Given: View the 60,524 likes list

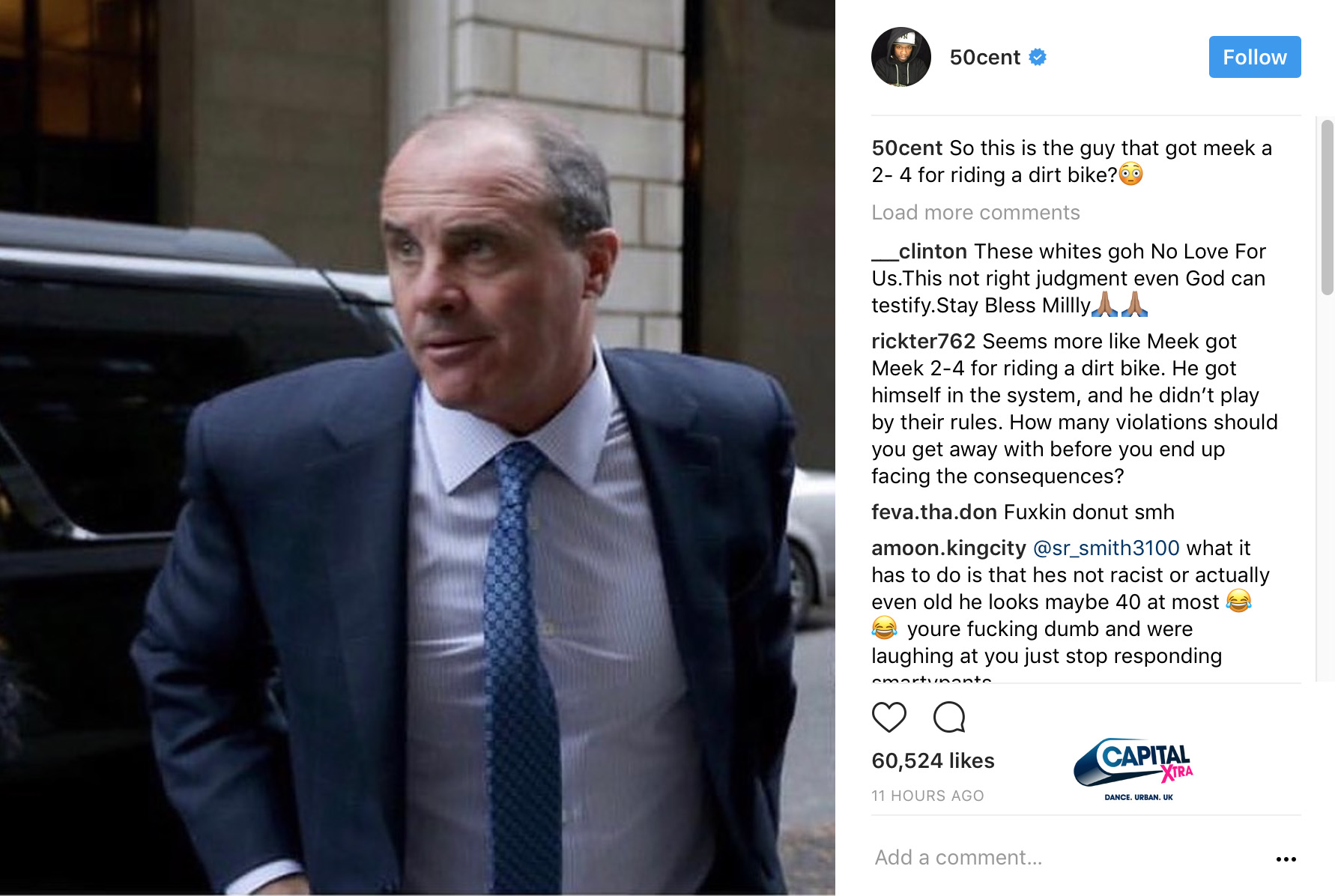Looking at the screenshot, I should [x=933, y=761].
